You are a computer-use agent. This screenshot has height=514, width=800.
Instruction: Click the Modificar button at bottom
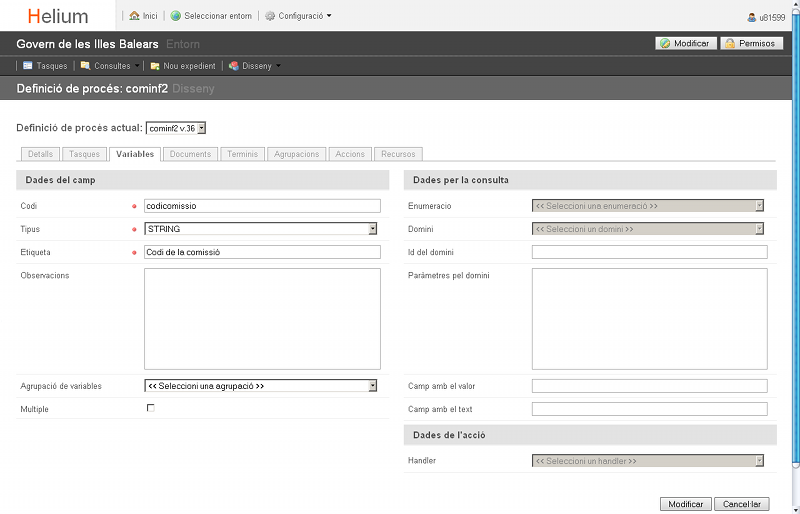tap(685, 504)
